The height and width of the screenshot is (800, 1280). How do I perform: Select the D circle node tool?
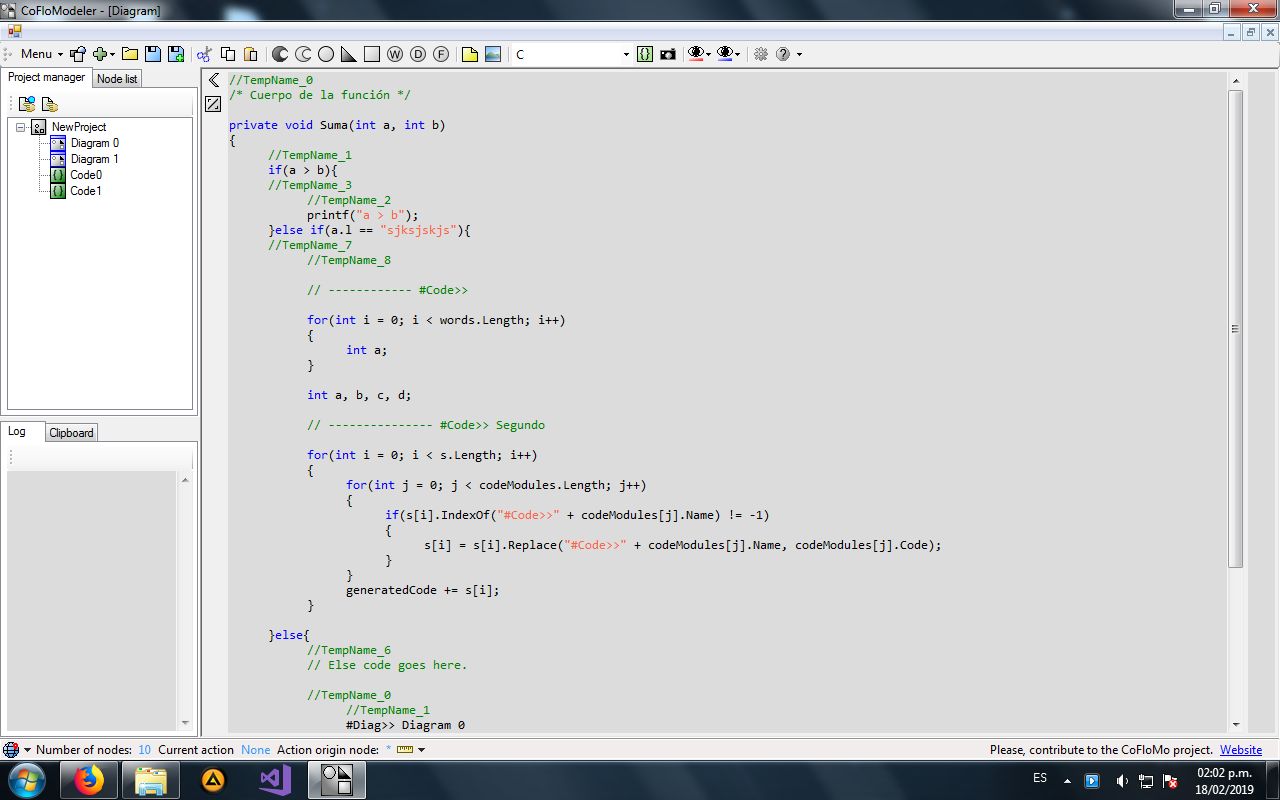click(418, 54)
